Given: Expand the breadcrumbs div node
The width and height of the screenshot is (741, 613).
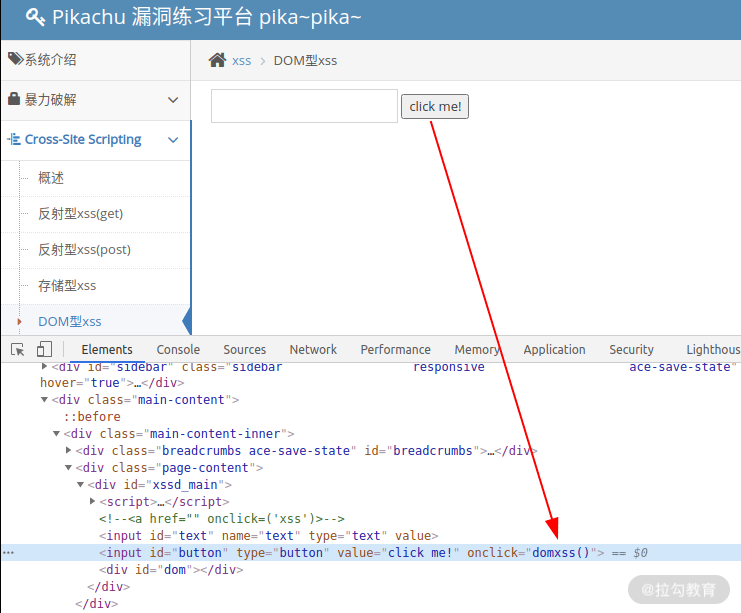Looking at the screenshot, I should [x=69, y=450].
